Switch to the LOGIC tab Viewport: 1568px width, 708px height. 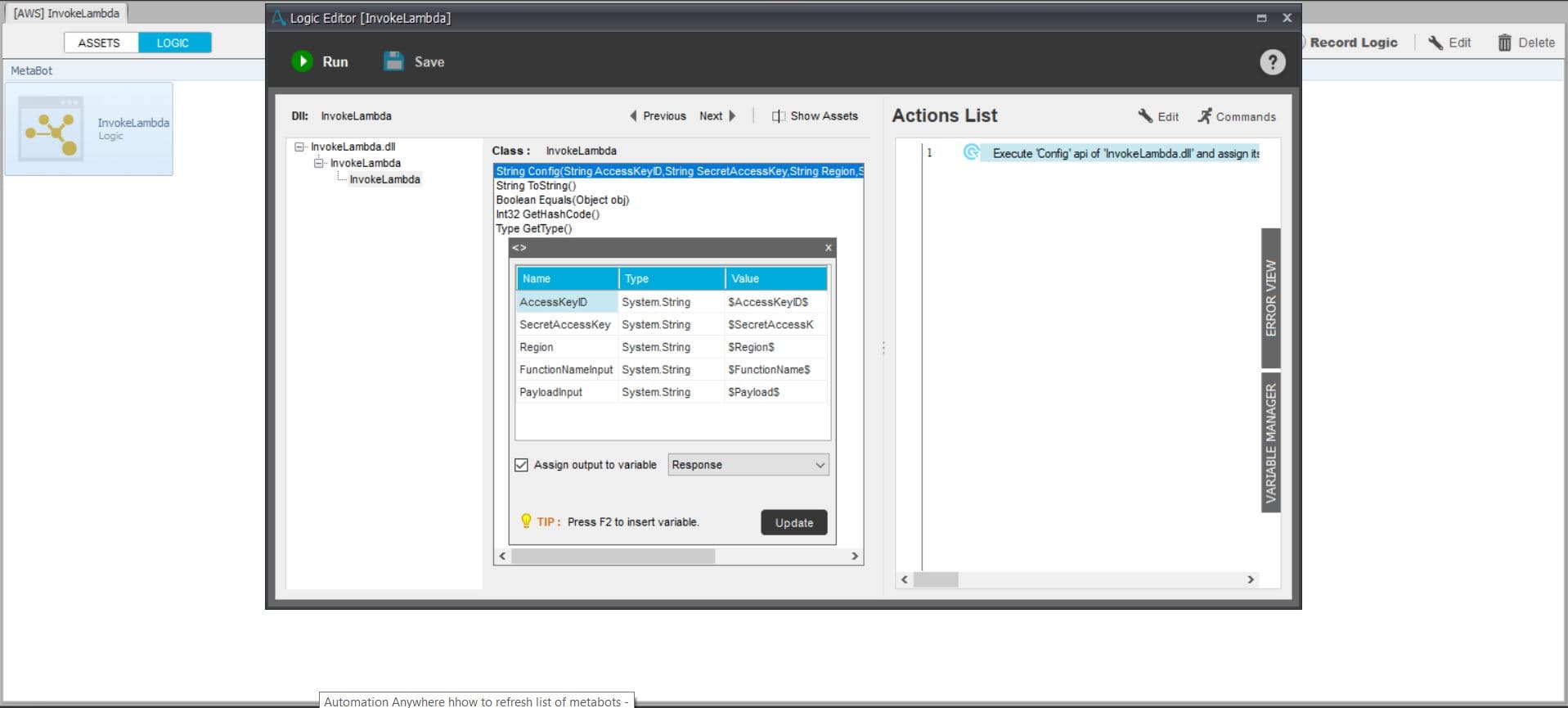173,43
